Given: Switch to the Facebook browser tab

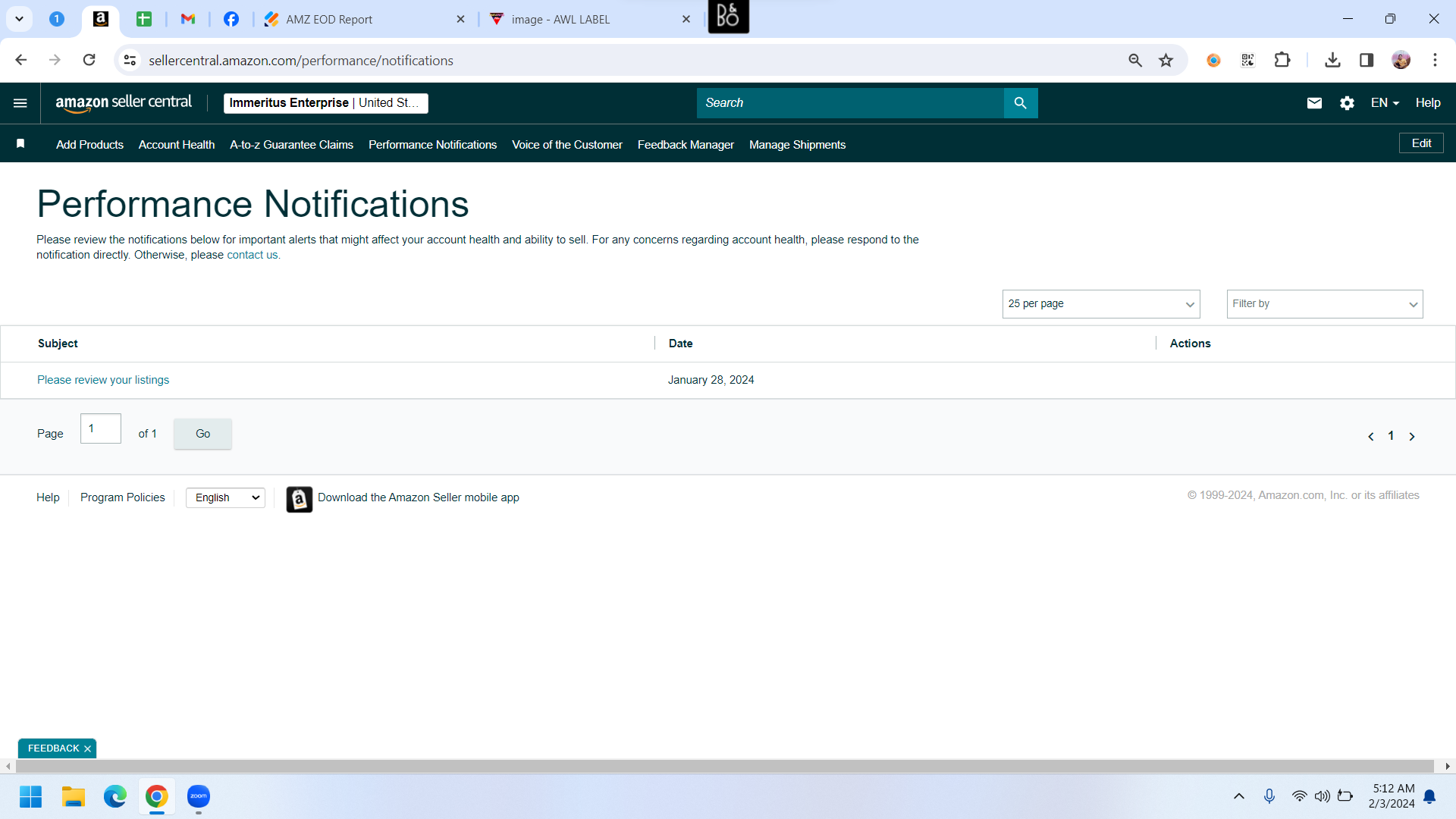Looking at the screenshot, I should click(x=231, y=20).
